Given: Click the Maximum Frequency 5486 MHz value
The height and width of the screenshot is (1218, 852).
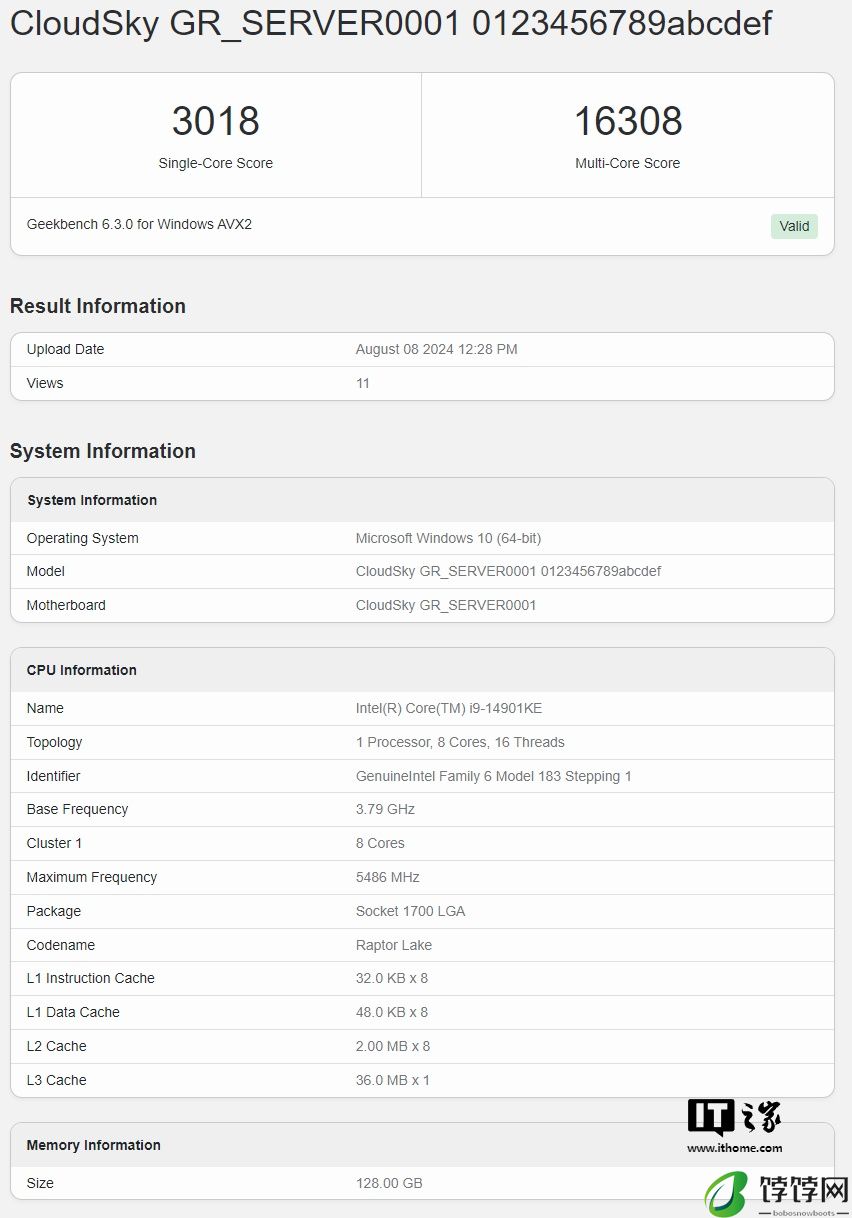Looking at the screenshot, I should 388,877.
